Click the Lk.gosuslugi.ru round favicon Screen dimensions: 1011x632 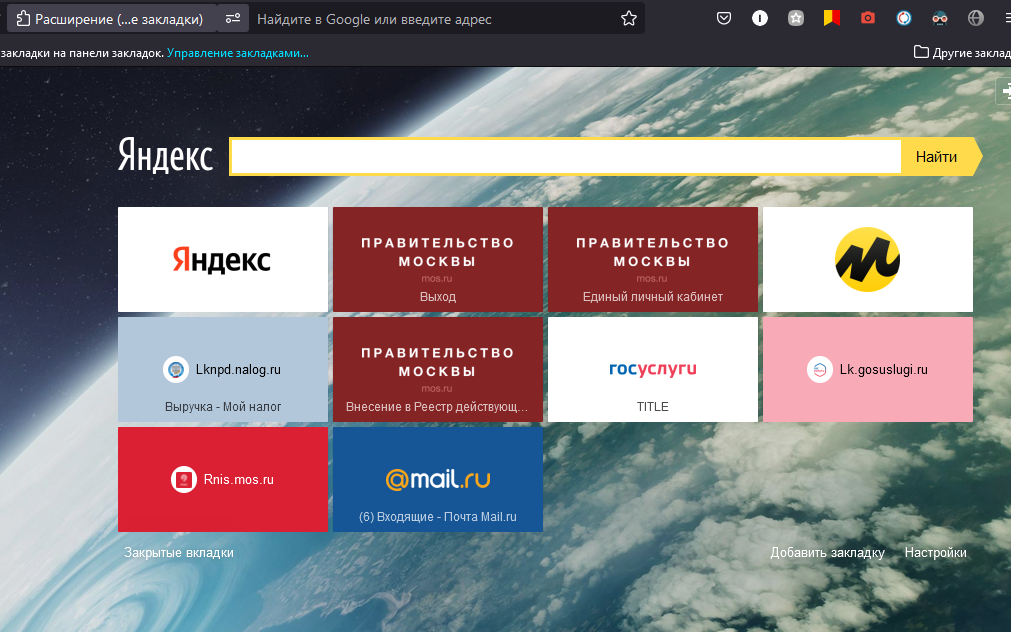pyautogui.click(x=820, y=370)
